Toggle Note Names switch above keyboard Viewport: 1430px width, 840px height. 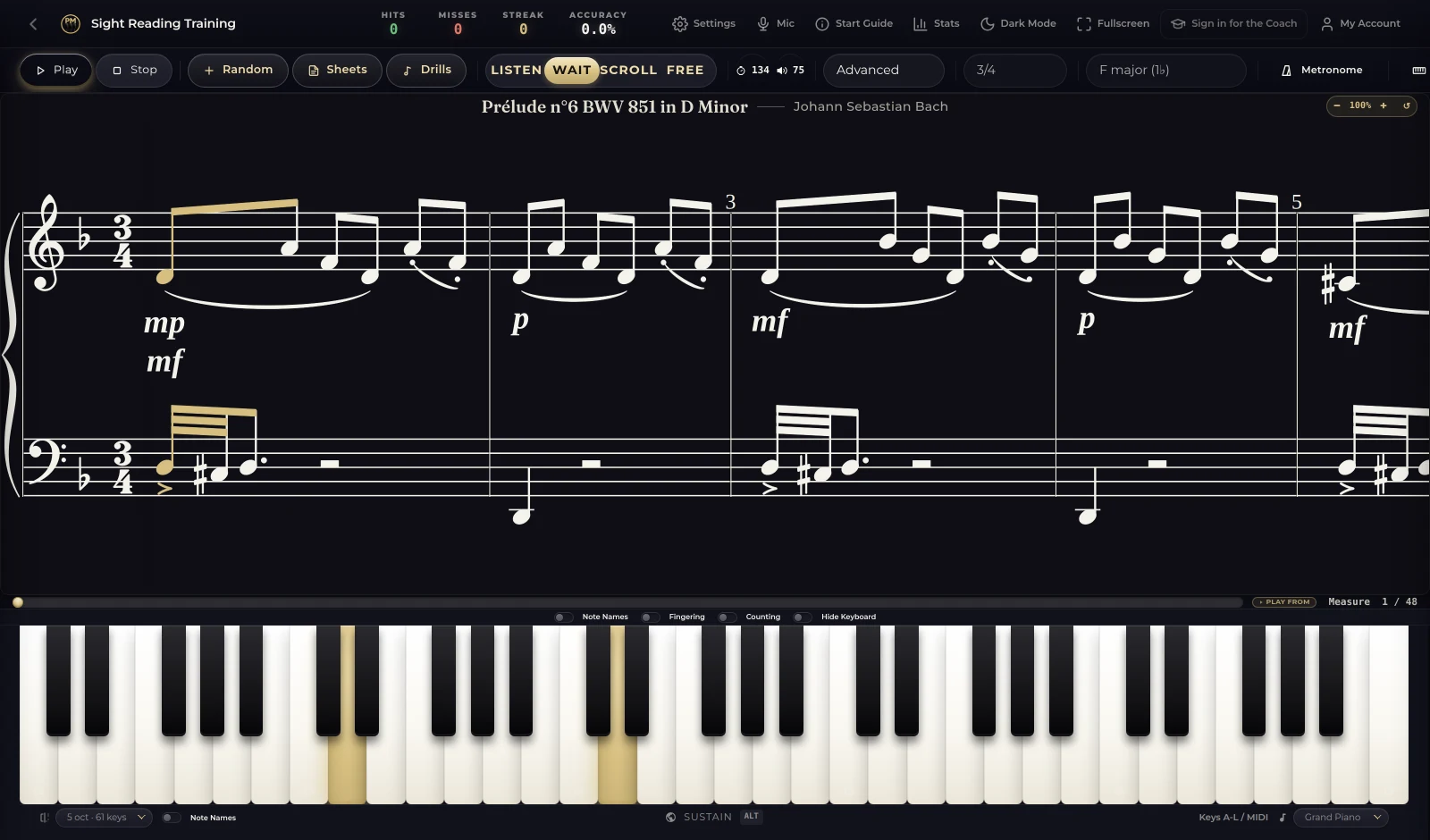click(x=563, y=617)
